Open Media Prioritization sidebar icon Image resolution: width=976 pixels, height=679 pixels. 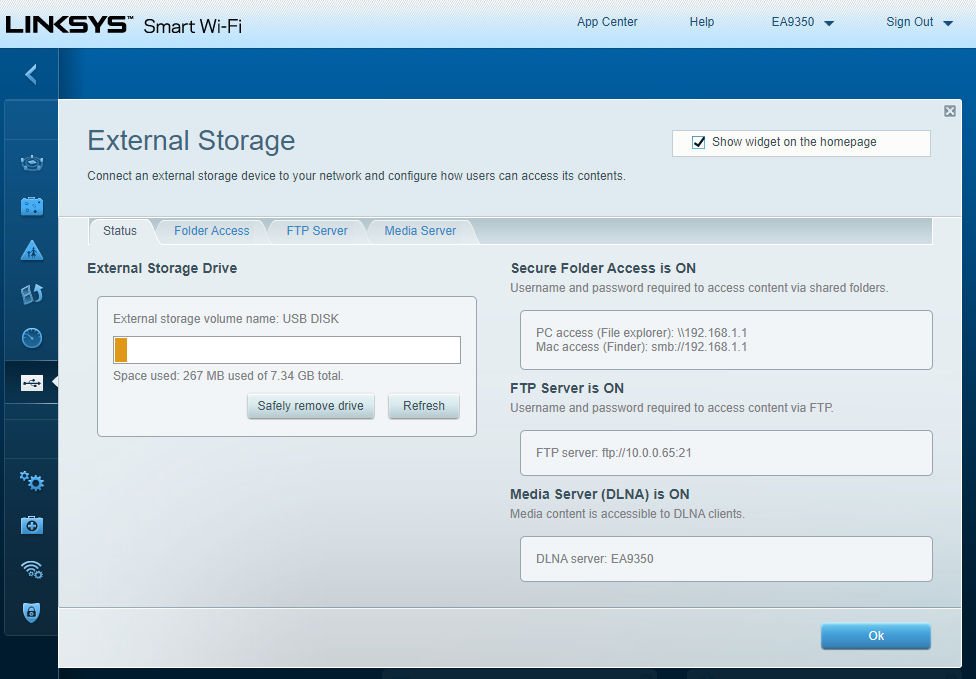coord(32,294)
